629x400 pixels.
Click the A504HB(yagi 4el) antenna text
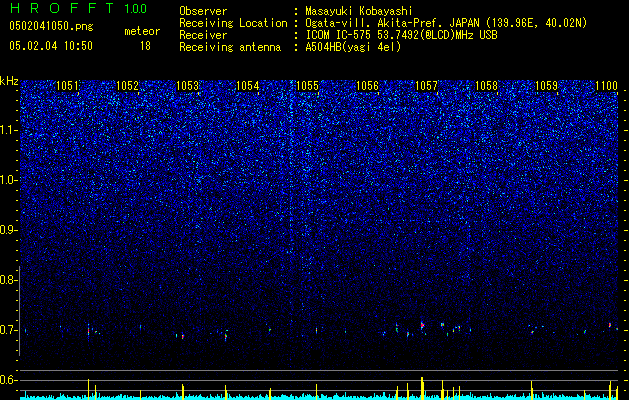click(x=353, y=47)
